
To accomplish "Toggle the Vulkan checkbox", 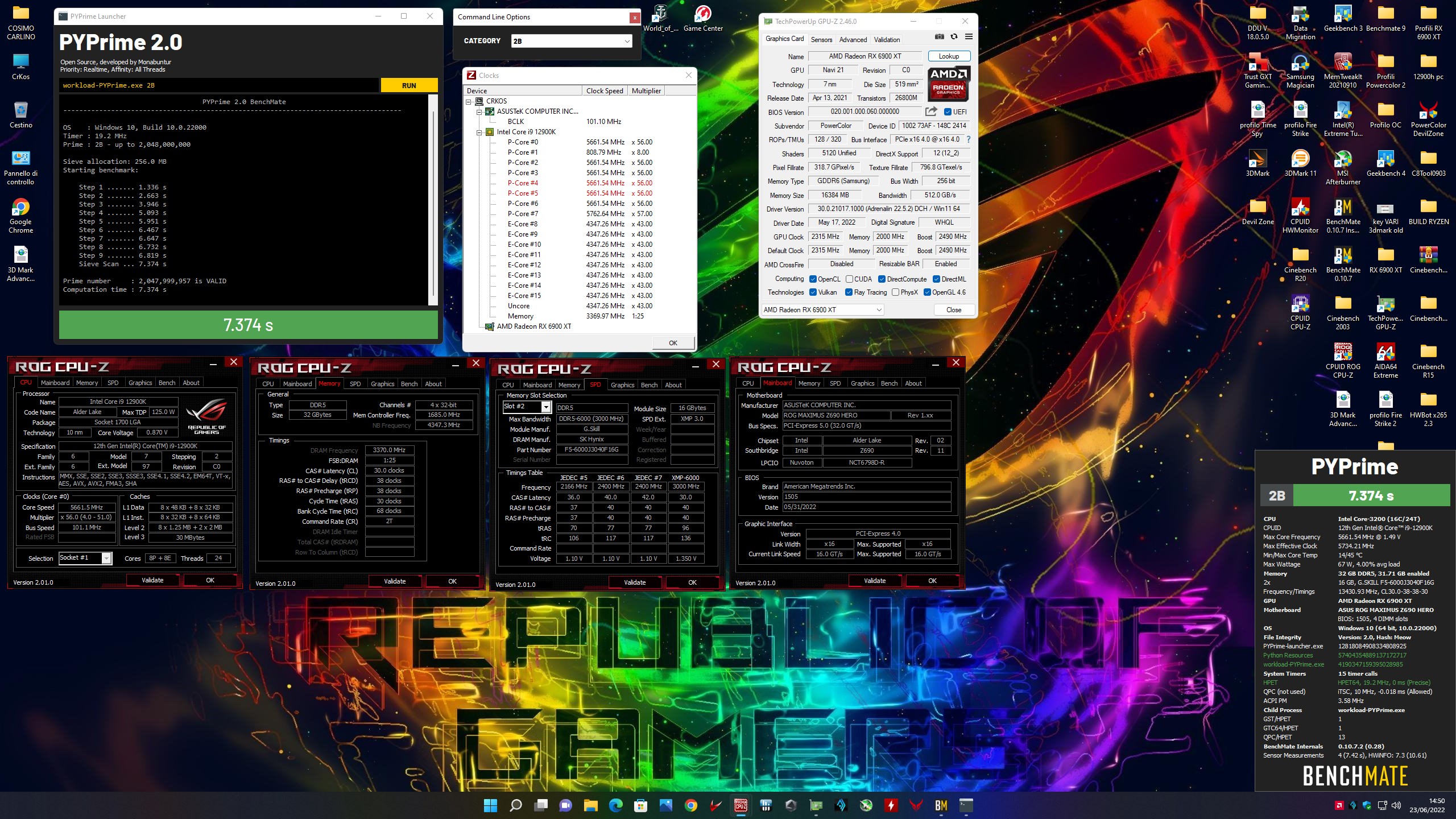I will click(x=813, y=292).
